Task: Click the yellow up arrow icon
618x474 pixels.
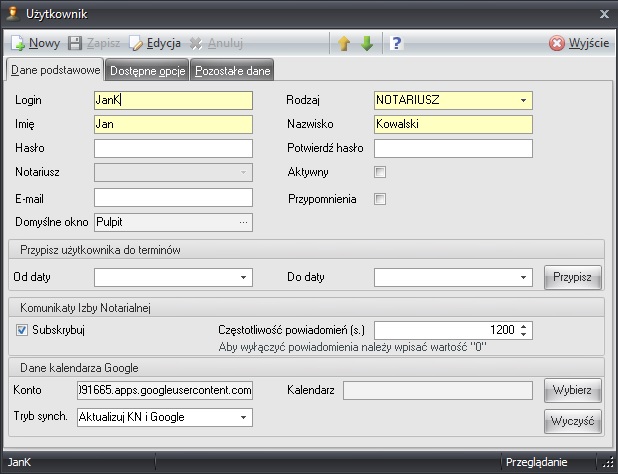Action: click(x=343, y=44)
